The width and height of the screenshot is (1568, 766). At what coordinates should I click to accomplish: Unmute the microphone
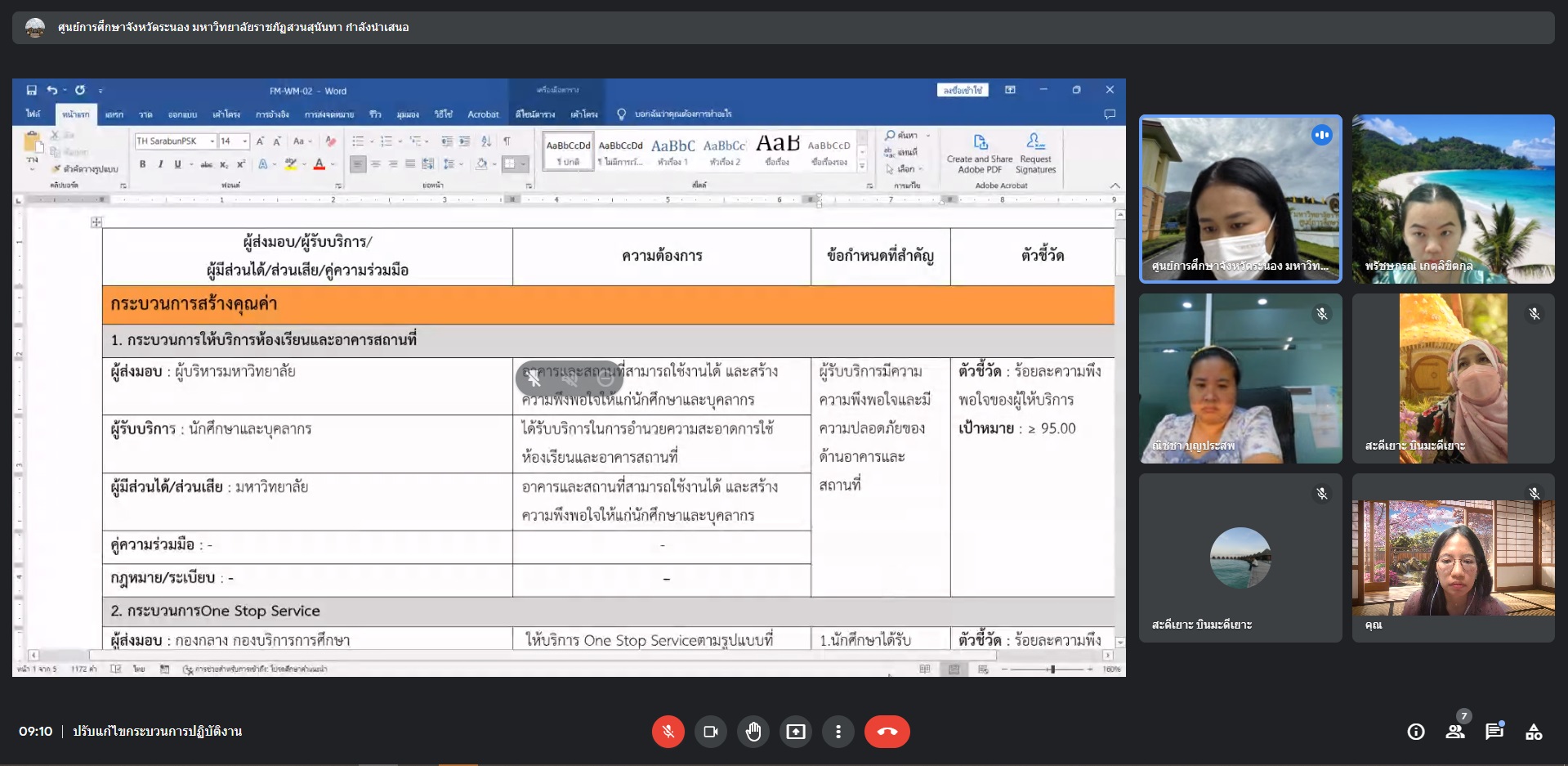668,732
